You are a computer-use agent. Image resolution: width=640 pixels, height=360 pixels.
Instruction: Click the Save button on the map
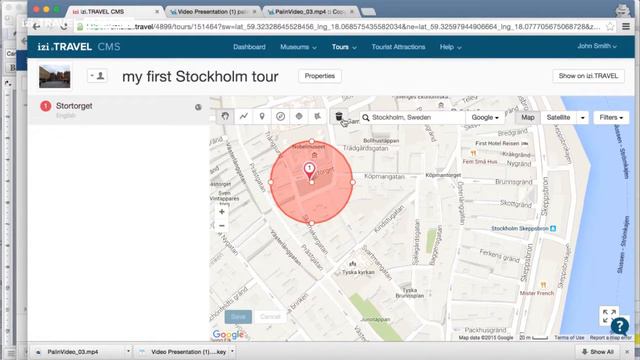(238, 317)
